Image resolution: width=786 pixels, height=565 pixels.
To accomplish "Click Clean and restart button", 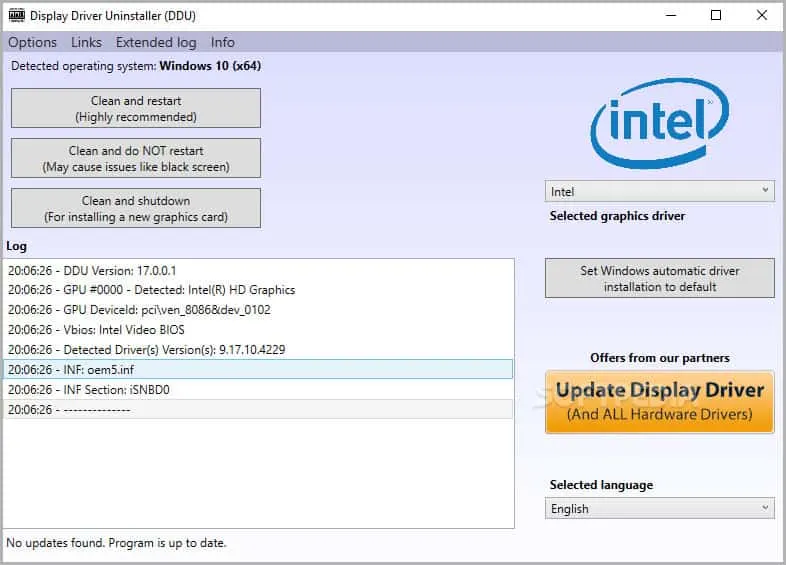I will (136, 108).
